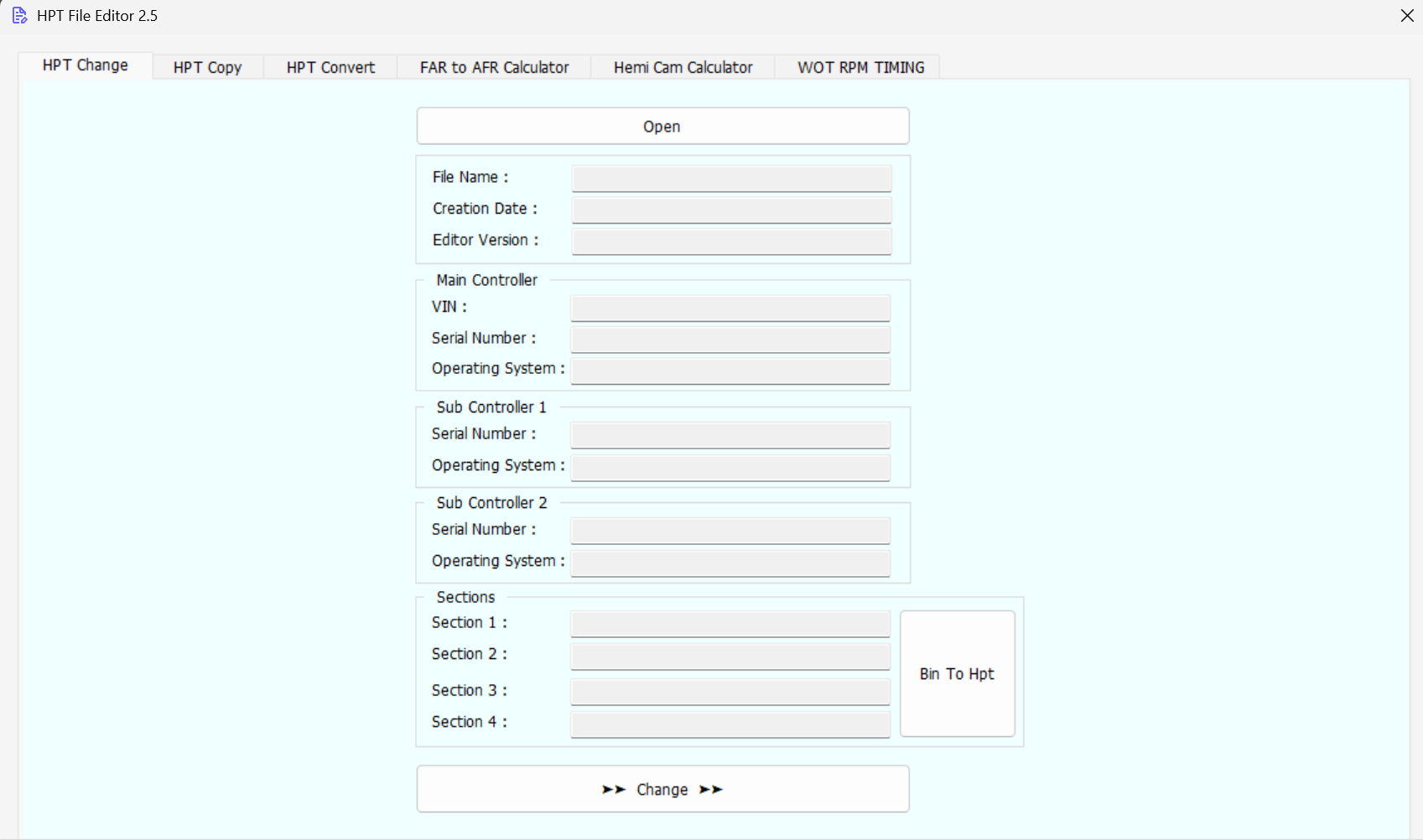Click the Operating System field for Sub Controller 1

(730, 467)
